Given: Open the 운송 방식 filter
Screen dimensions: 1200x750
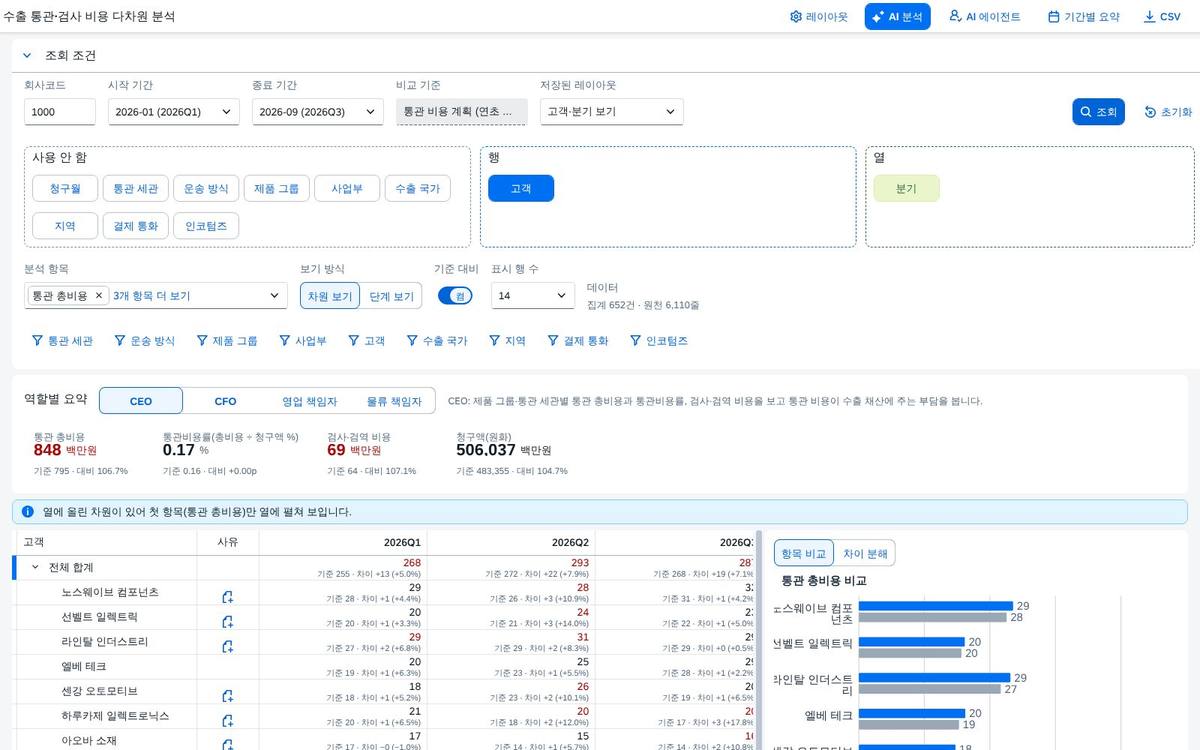Looking at the screenshot, I should point(144,341).
